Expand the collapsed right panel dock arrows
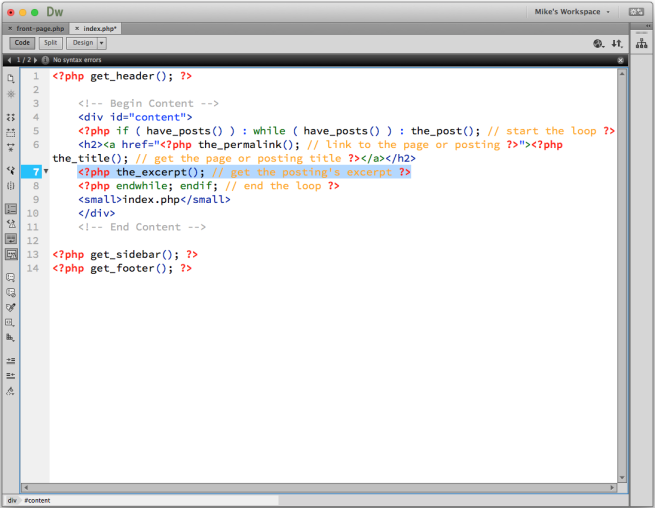Screen dimensions: 655x508 click(x=648, y=26)
